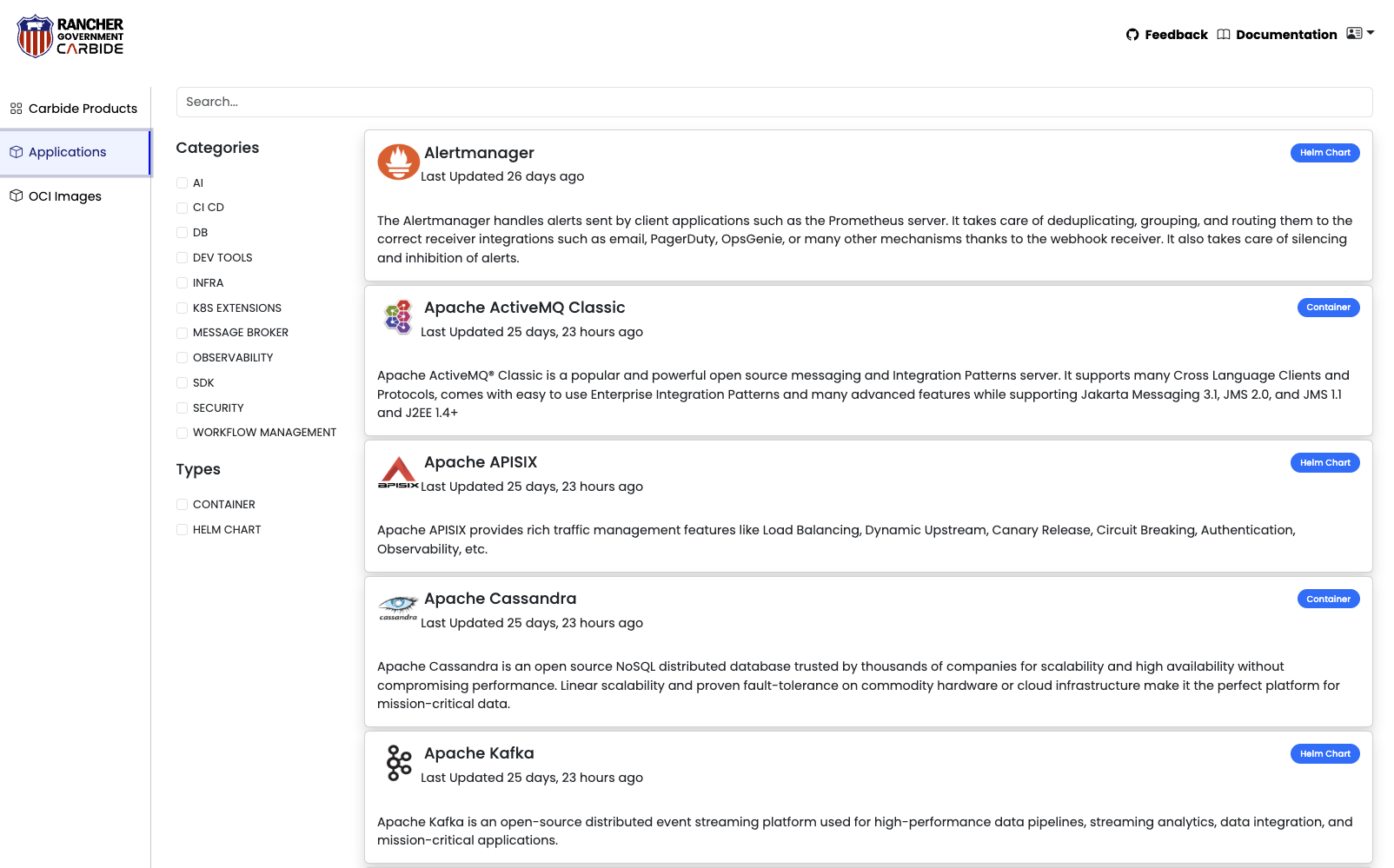The width and height of the screenshot is (1394, 868).
Task: Click Apache APISIX's Helm Chart badge
Action: click(x=1324, y=463)
